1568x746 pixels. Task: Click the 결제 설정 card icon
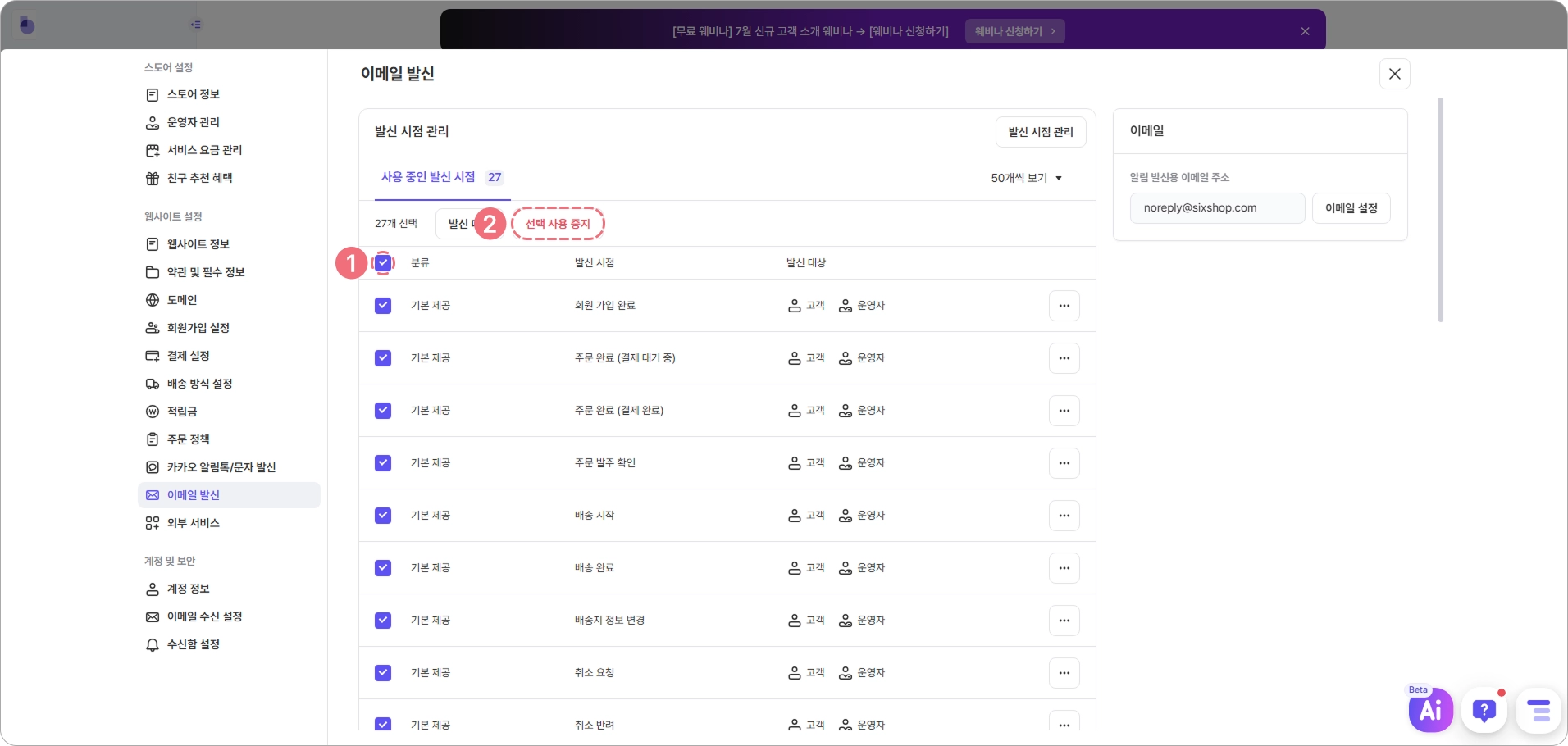click(153, 356)
